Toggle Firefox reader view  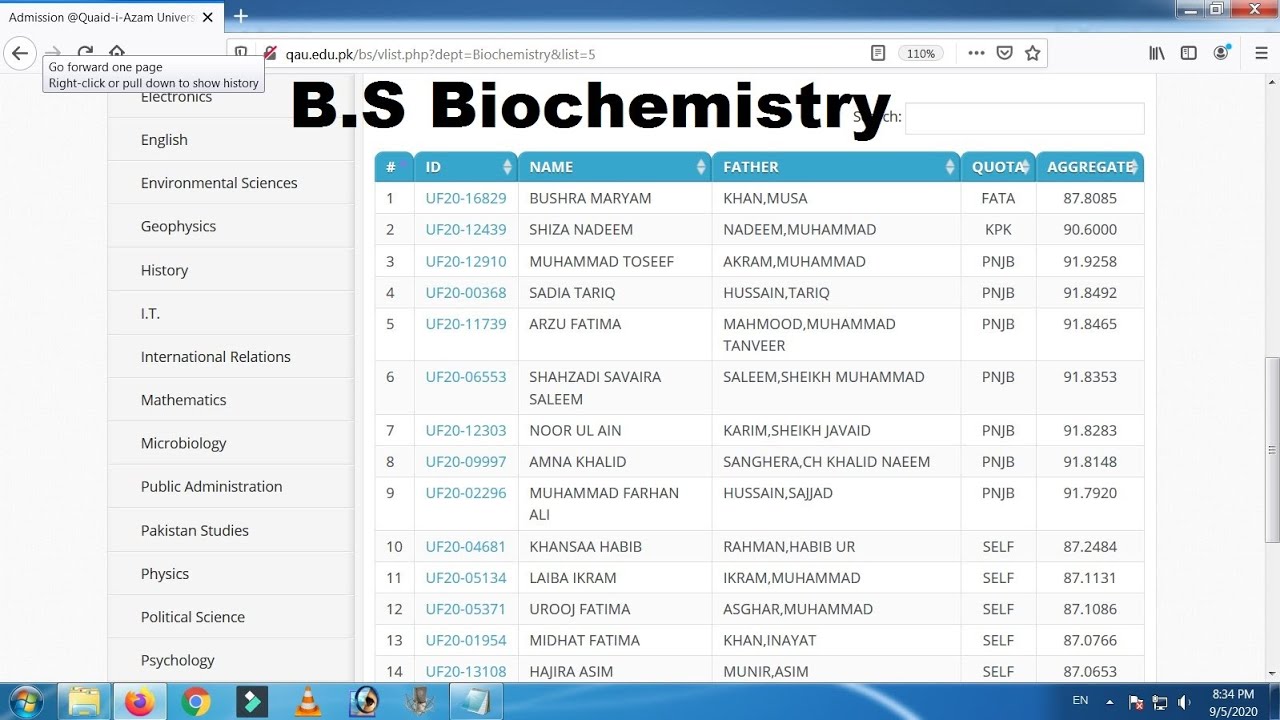(878, 53)
